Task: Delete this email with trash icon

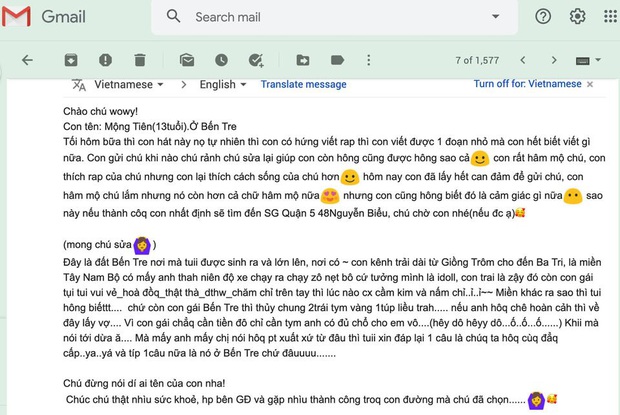Action: click(140, 60)
